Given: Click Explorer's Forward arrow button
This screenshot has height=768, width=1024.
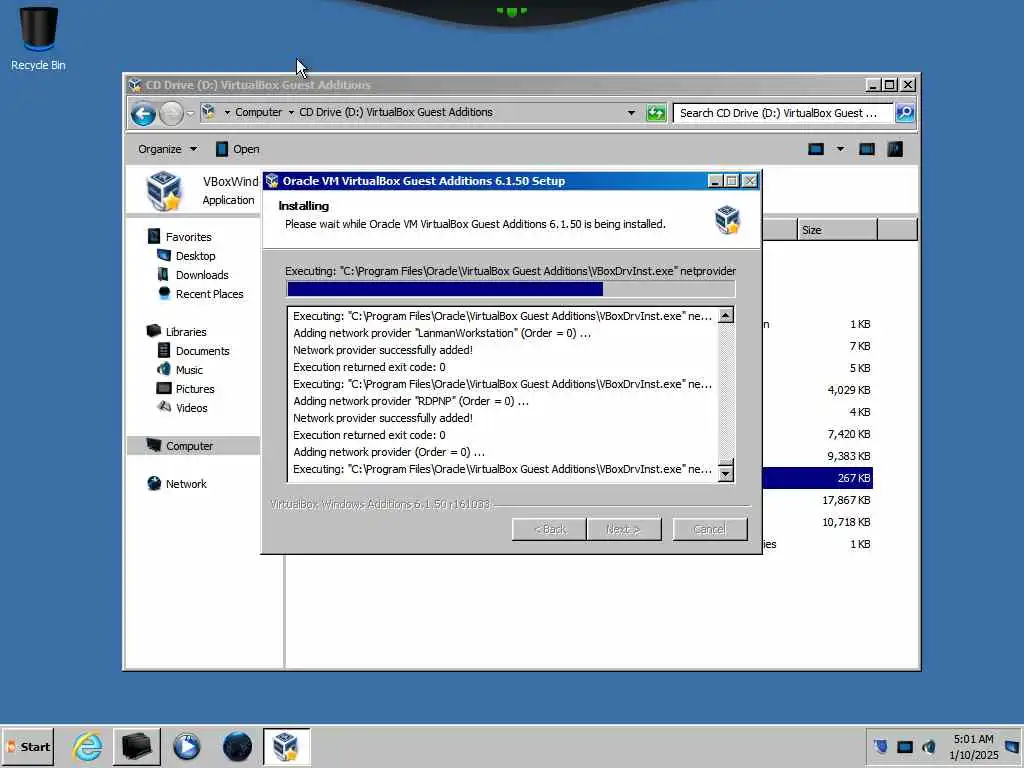Looking at the screenshot, I should [x=171, y=114].
